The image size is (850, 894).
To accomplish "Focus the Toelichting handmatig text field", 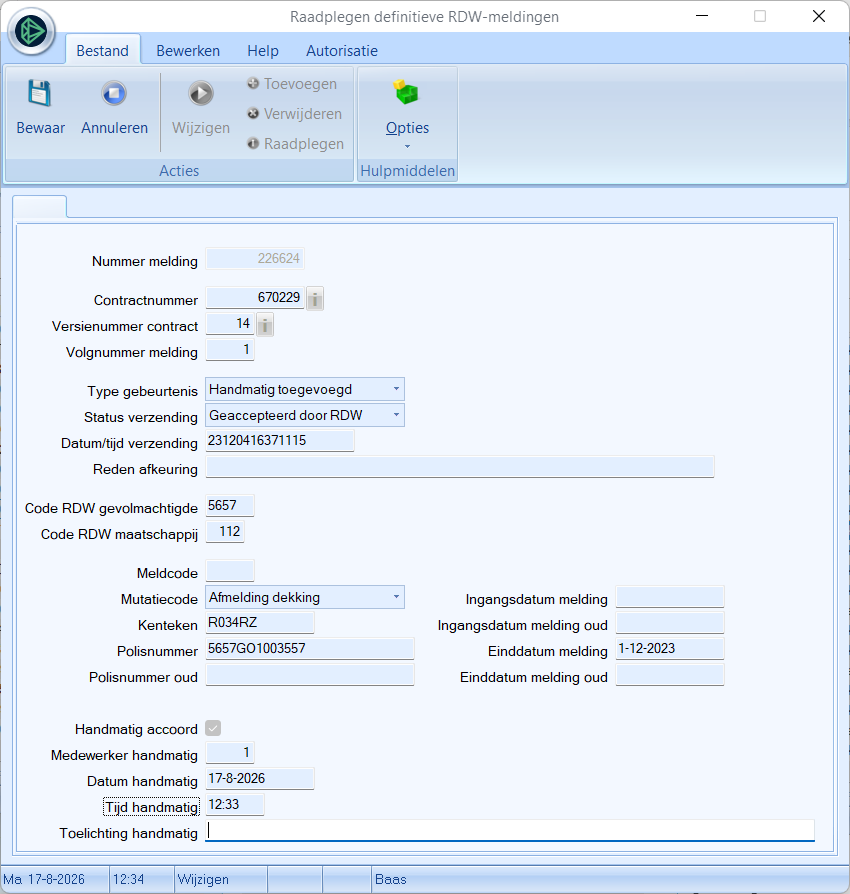I will click(x=510, y=831).
